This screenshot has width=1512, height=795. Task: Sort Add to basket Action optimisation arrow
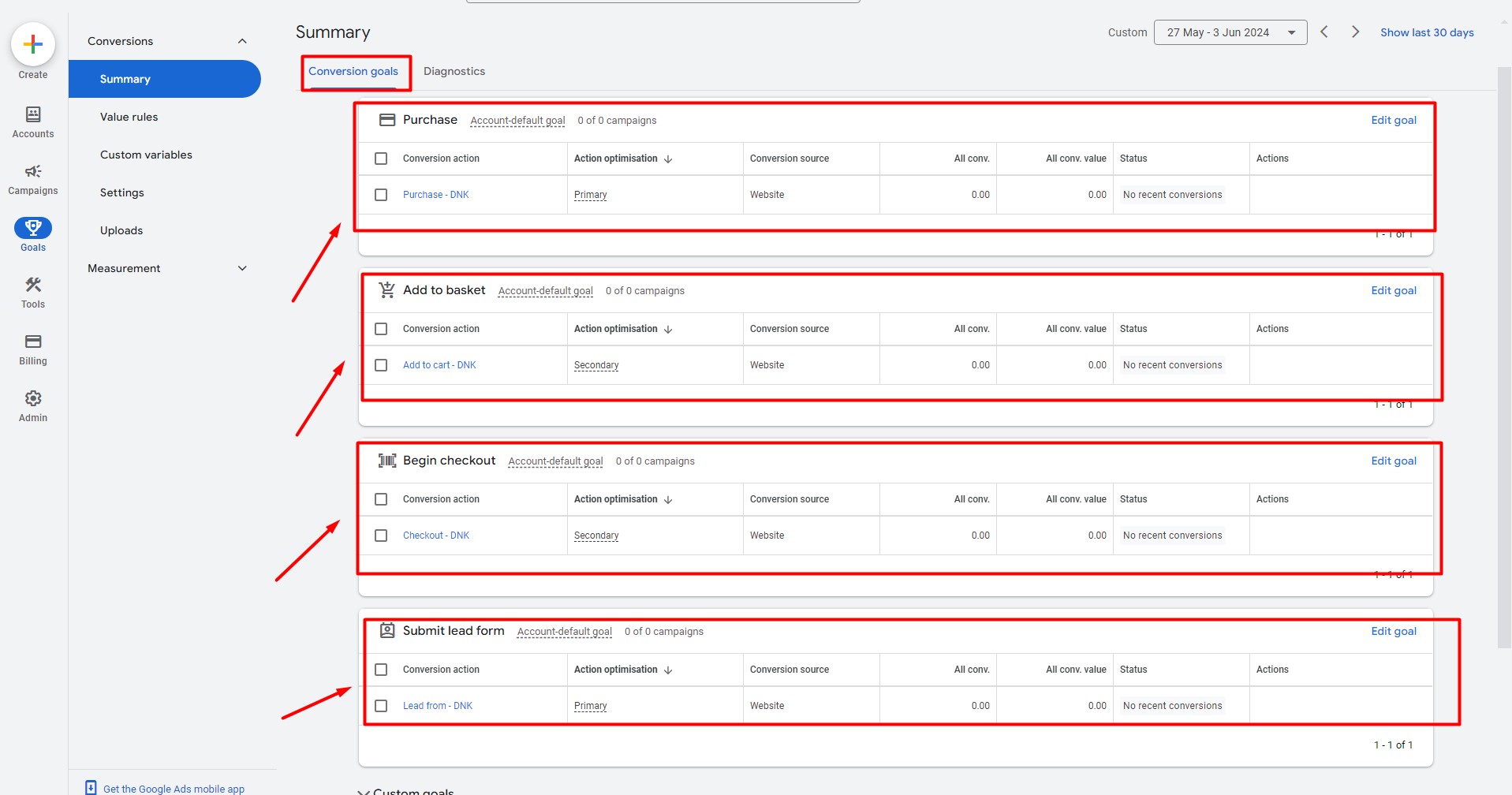coord(668,329)
